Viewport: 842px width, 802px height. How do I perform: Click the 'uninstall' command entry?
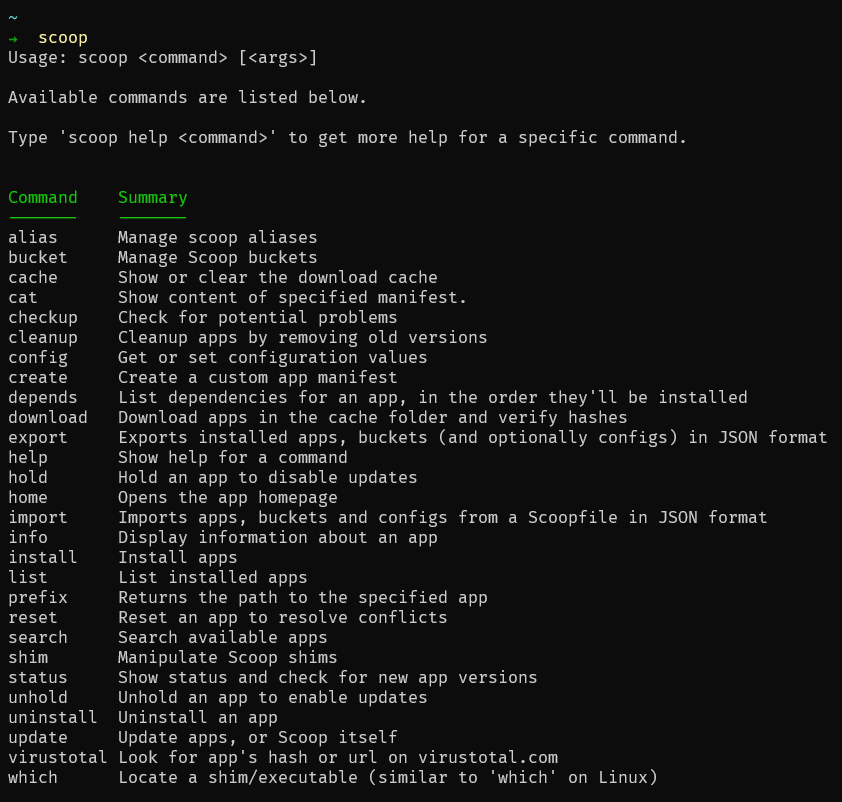[53, 717]
